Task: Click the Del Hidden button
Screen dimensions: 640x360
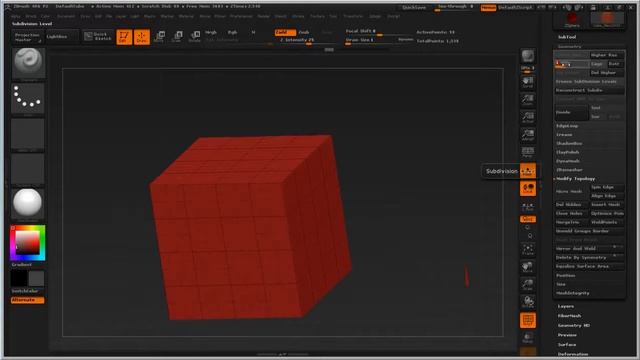Action: tap(571, 204)
